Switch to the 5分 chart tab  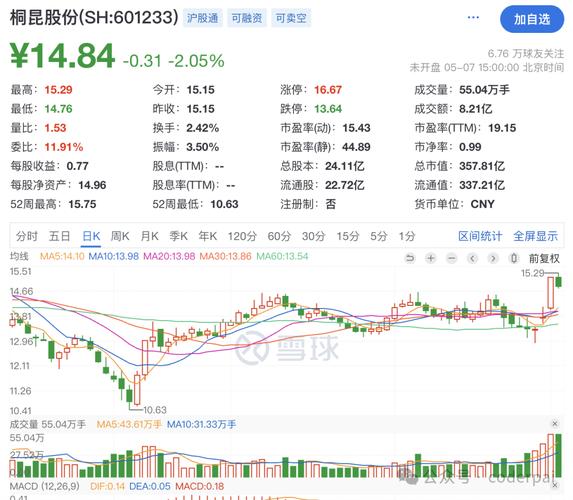pyautogui.click(x=379, y=236)
